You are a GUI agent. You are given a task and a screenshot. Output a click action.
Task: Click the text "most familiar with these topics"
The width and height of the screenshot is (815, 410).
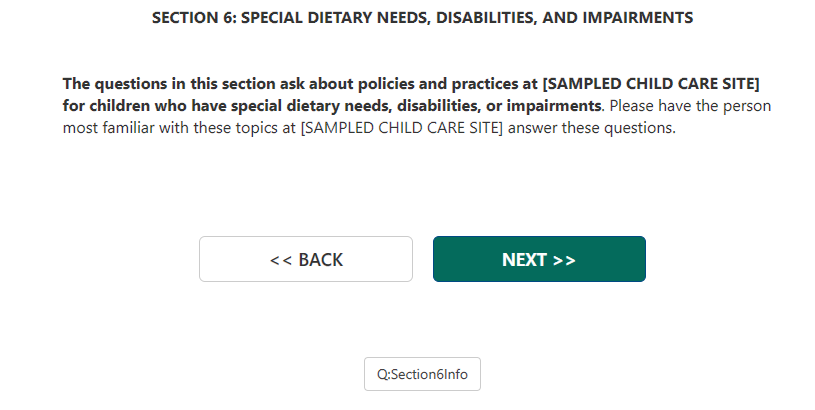[177, 128]
